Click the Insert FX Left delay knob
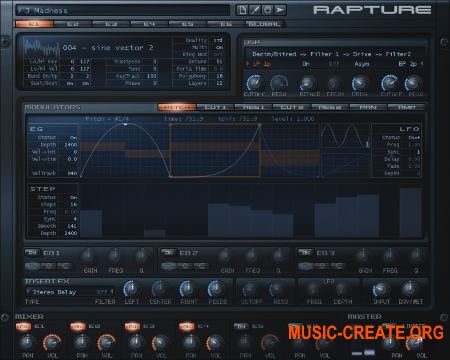This screenshot has width=450, height=360. pyautogui.click(x=131, y=289)
